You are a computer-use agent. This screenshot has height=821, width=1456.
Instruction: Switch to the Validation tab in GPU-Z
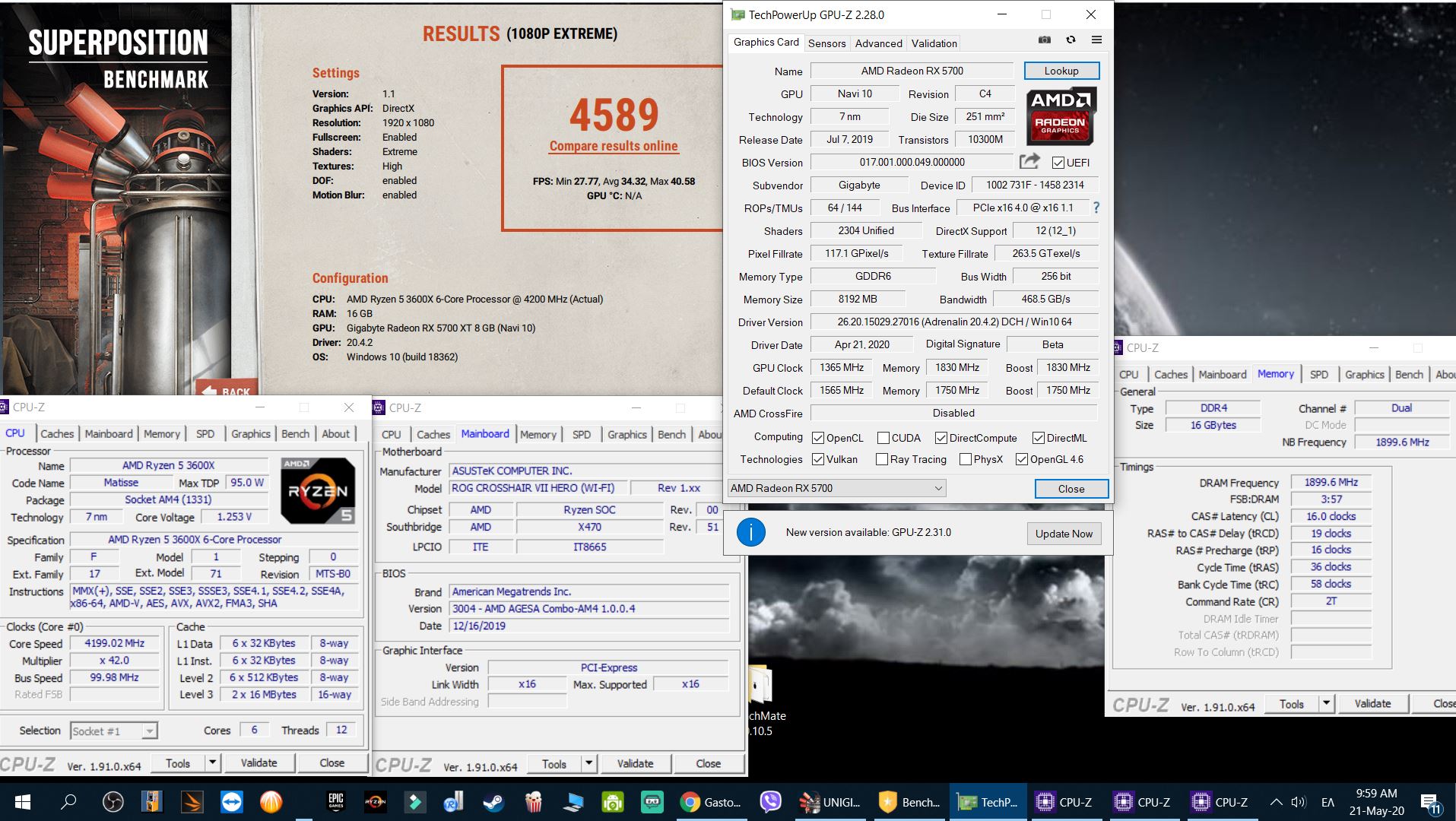pos(934,43)
